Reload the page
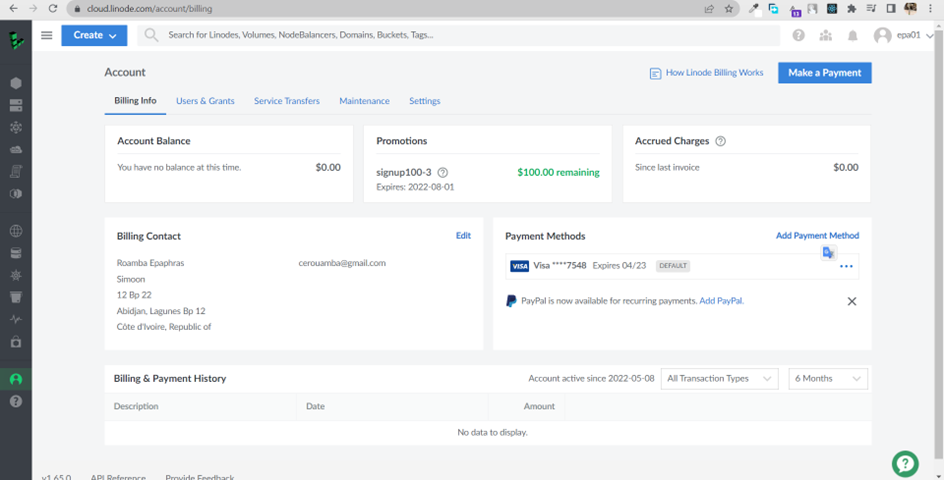This screenshot has height=480, width=944. (53, 8)
